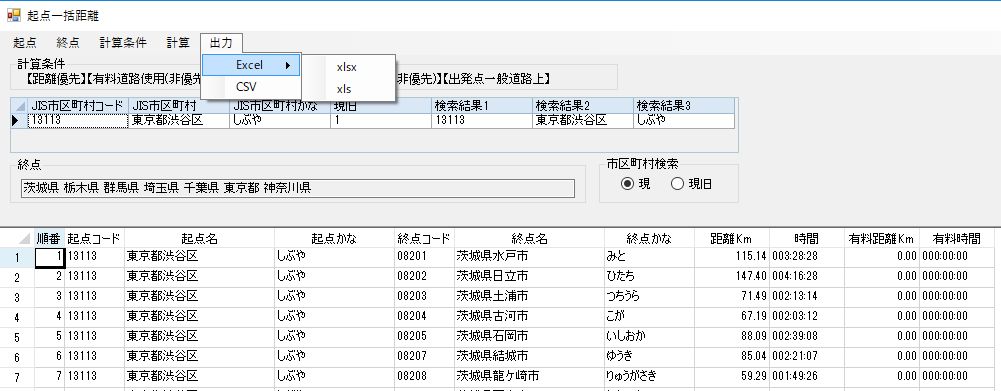Sort by 終点コード column header
Image resolution: width=1001 pixels, height=391 pixels.
click(x=424, y=239)
